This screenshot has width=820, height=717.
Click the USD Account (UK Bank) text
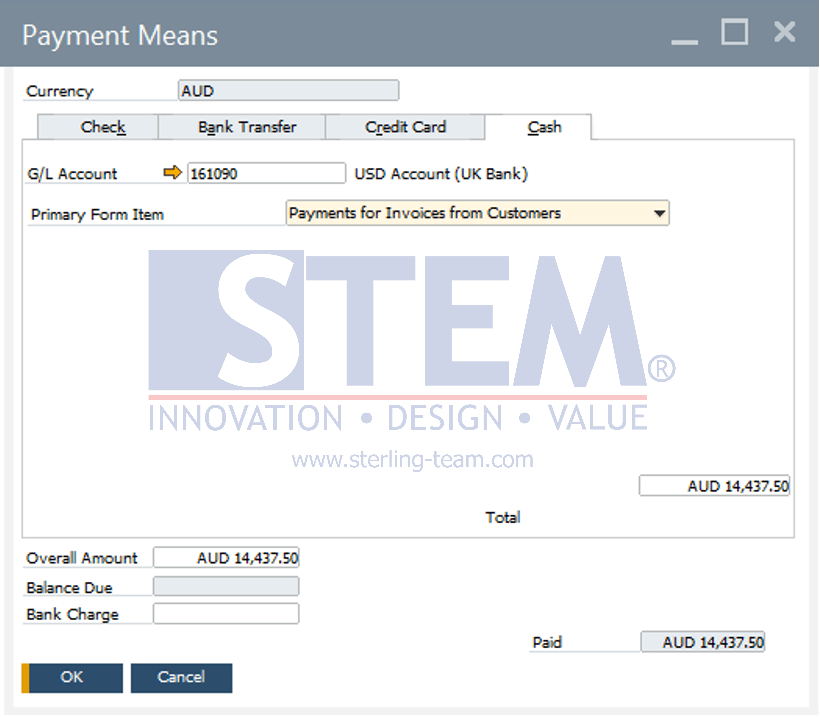[x=441, y=174]
